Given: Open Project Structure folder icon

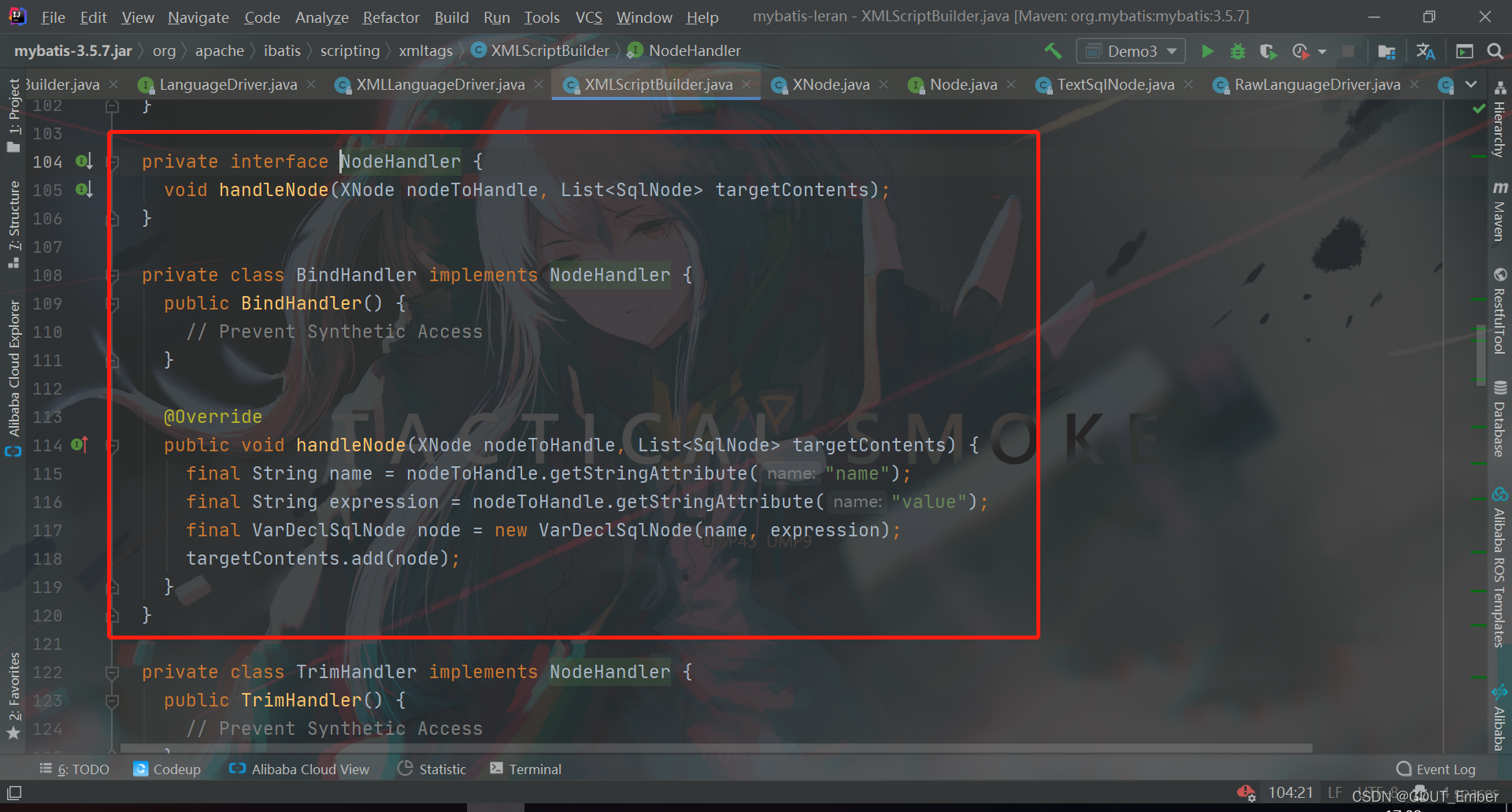Looking at the screenshot, I should click(x=1387, y=51).
